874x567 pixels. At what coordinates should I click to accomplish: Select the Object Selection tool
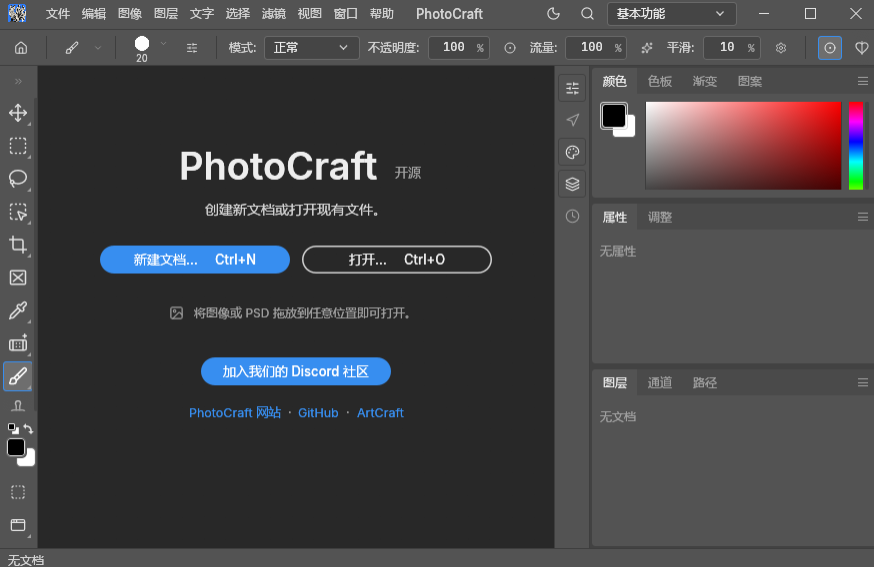tap(18, 212)
